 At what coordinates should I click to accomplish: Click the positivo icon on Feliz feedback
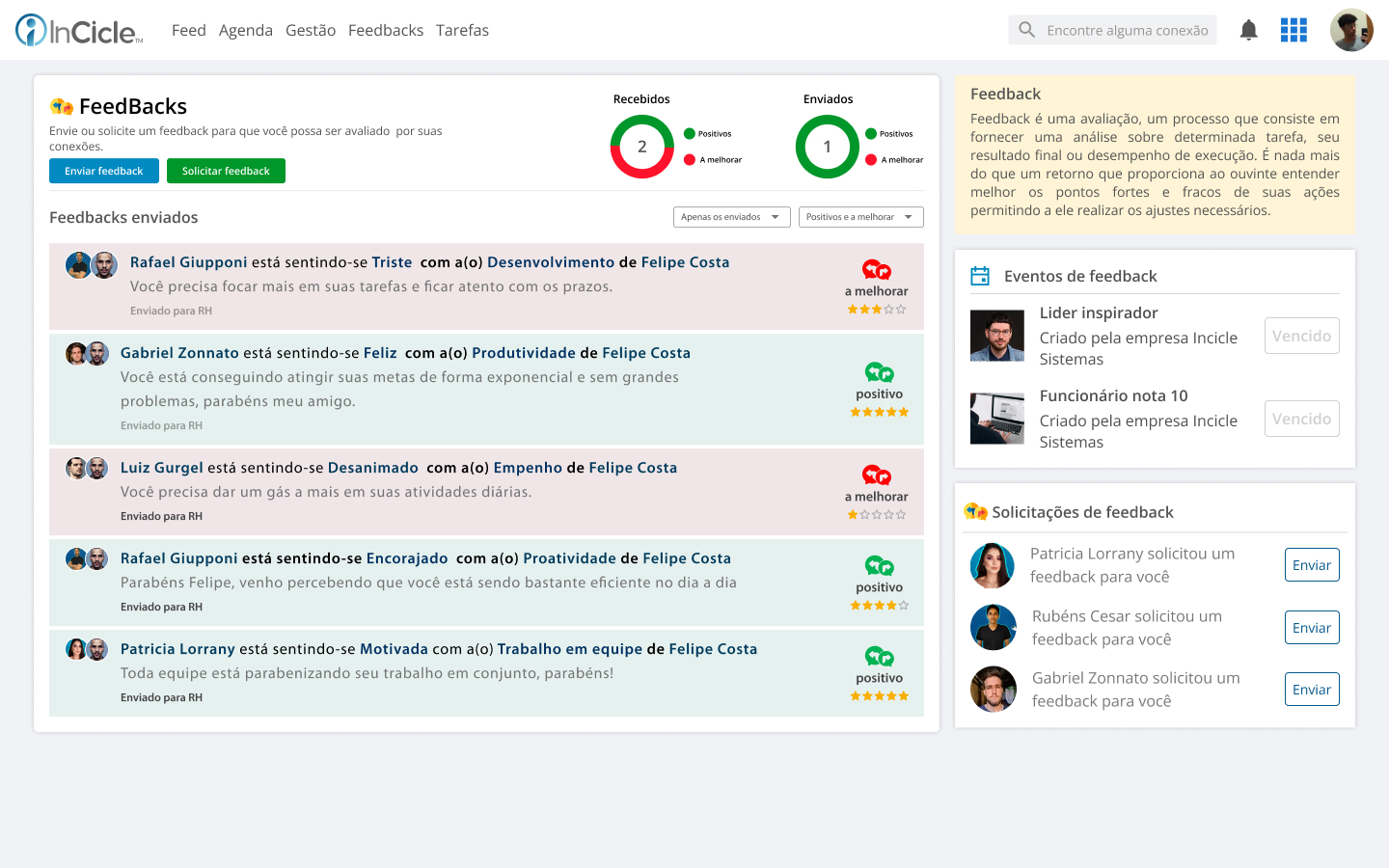[x=879, y=372]
